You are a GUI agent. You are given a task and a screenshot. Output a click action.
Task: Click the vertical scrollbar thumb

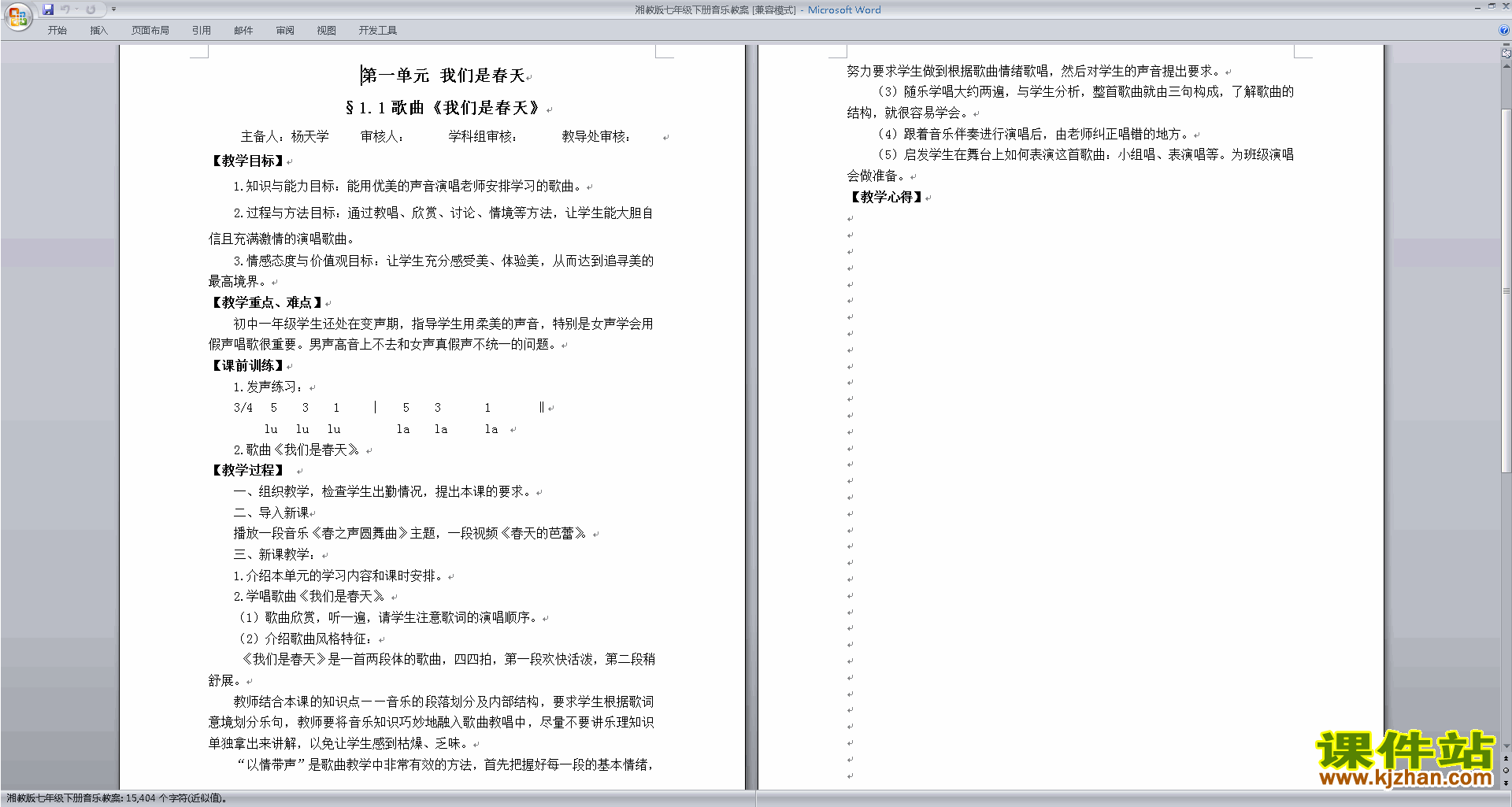tap(1506, 291)
